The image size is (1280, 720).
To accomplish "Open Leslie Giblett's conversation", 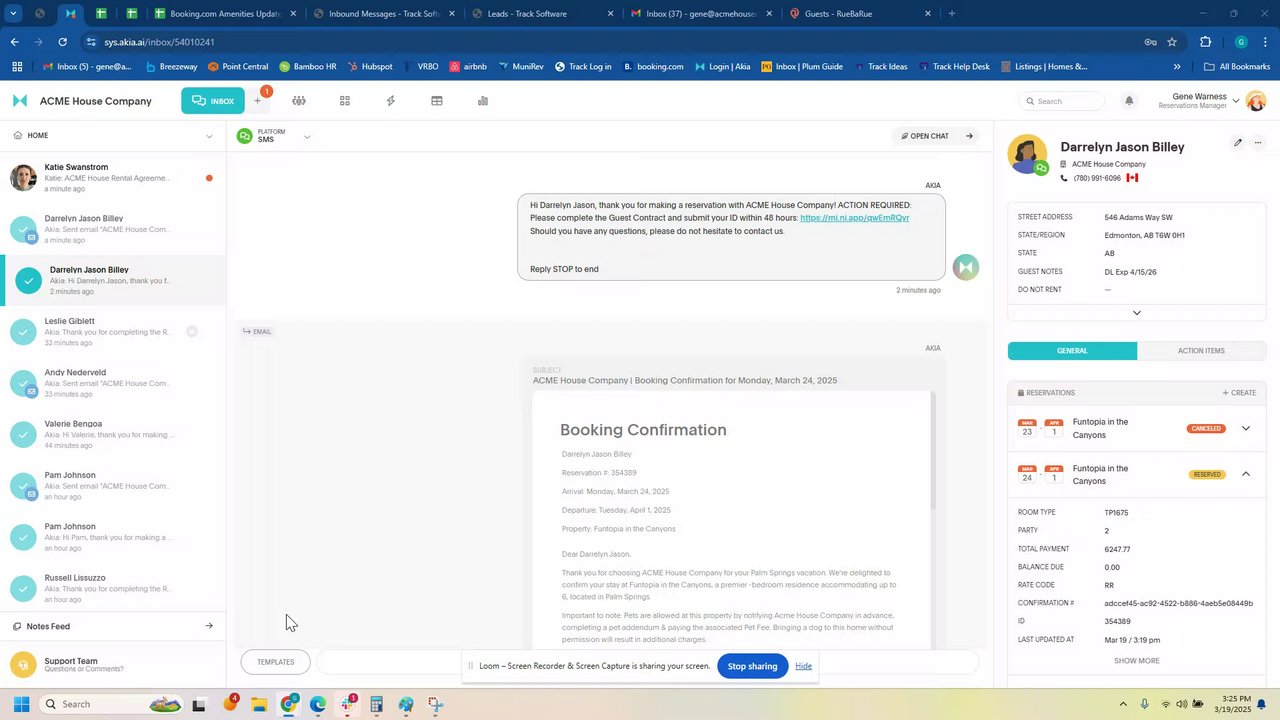I will 113,332.
